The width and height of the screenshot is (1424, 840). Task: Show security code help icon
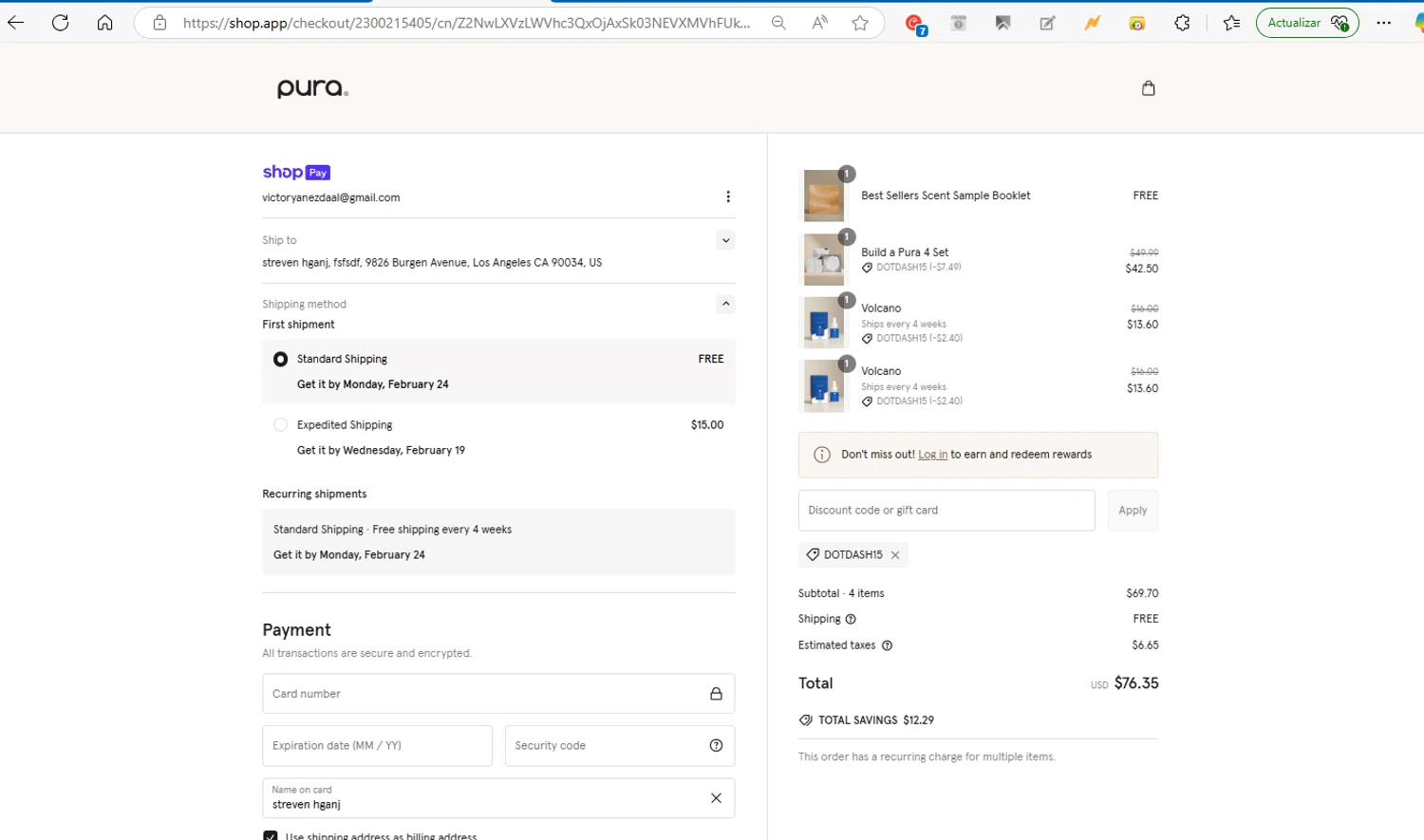pos(716,746)
